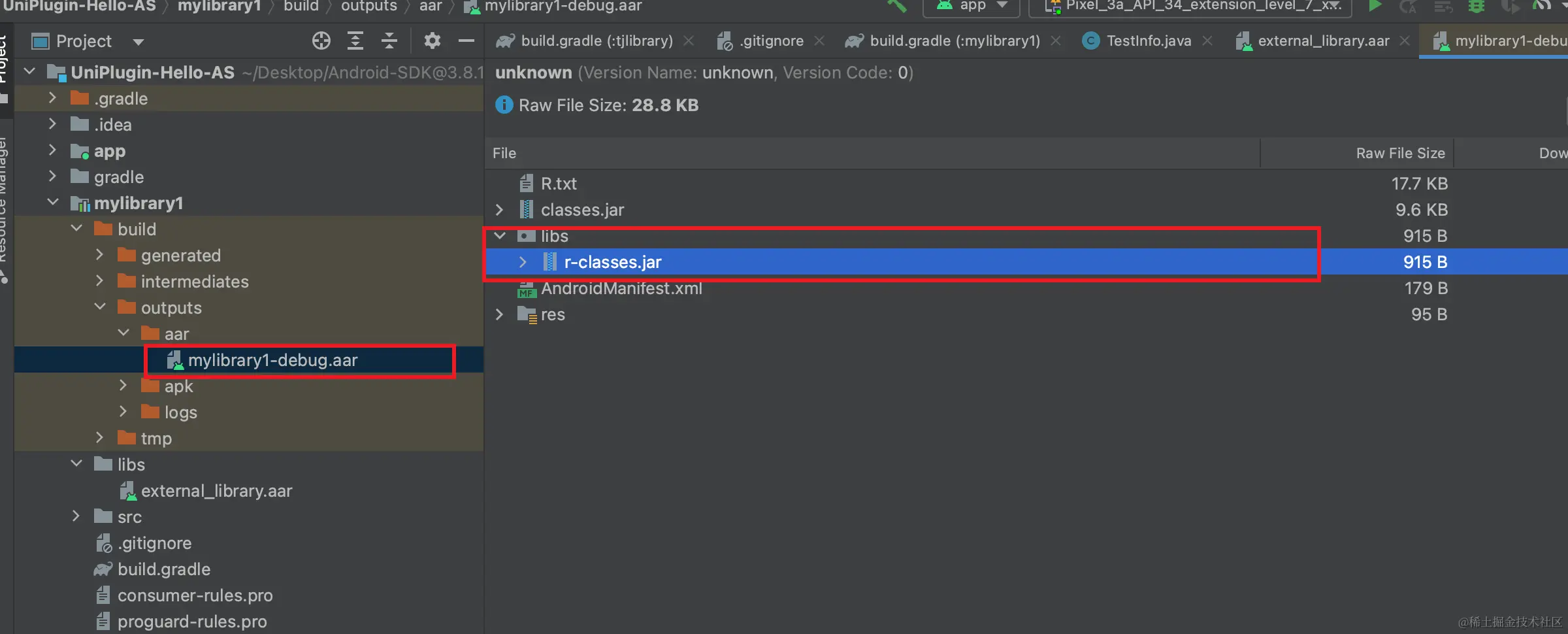Expand r-classes.jar entry
This screenshot has width=1568, height=634.
(523, 262)
